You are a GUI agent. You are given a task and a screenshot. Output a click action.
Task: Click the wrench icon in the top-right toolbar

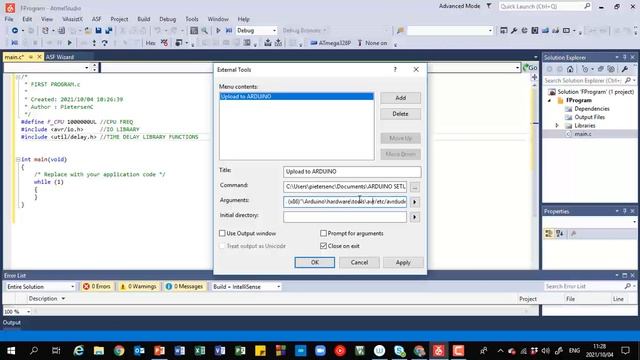[514, 31]
